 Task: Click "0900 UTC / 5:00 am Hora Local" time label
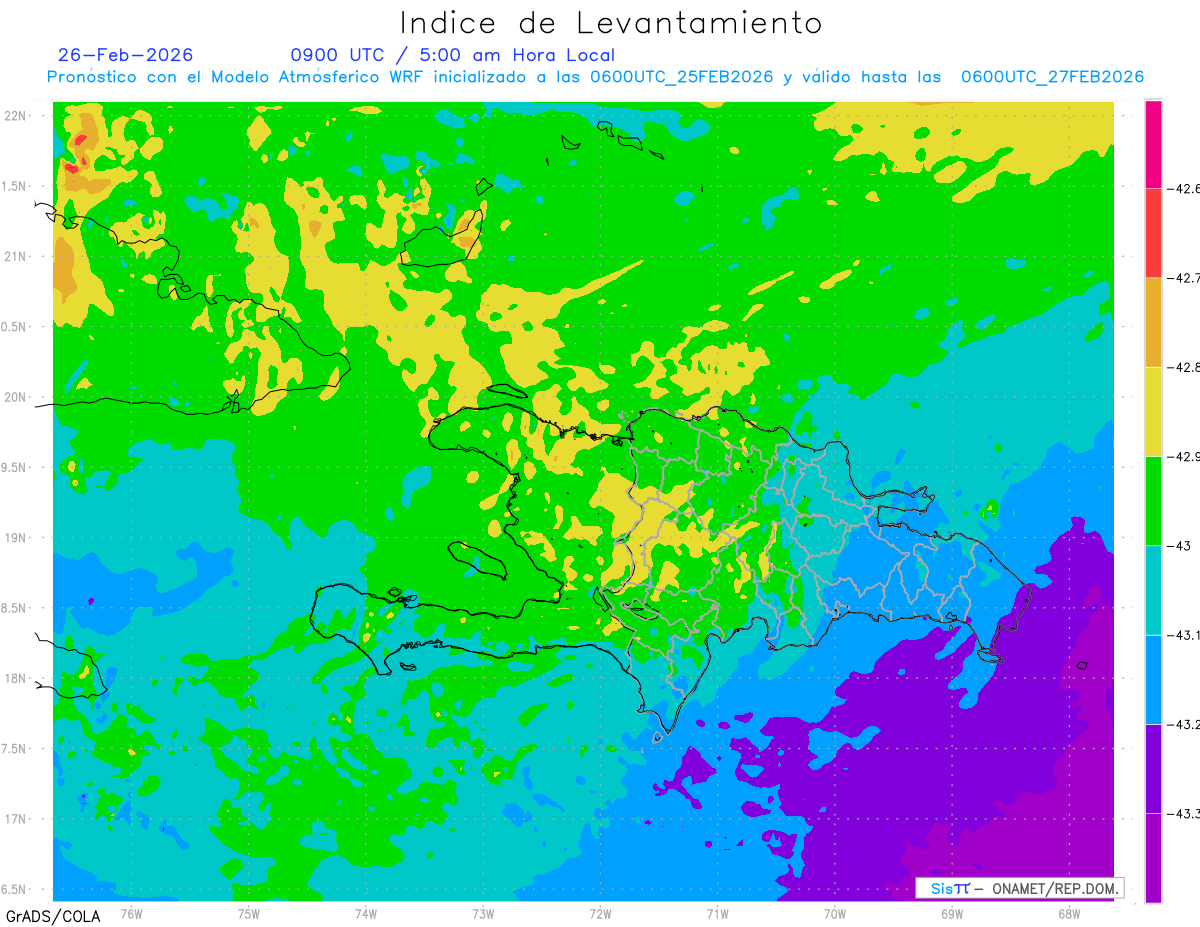point(453,55)
